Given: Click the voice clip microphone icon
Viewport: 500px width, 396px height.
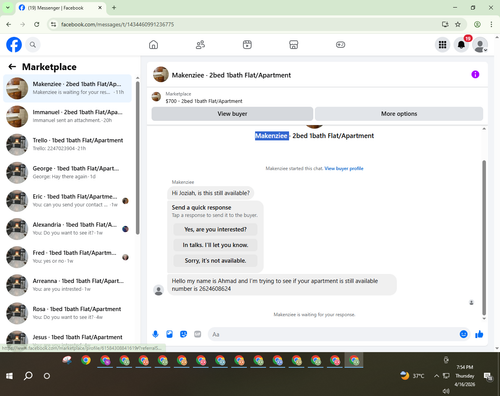Looking at the screenshot, I should pyautogui.click(x=155, y=334).
